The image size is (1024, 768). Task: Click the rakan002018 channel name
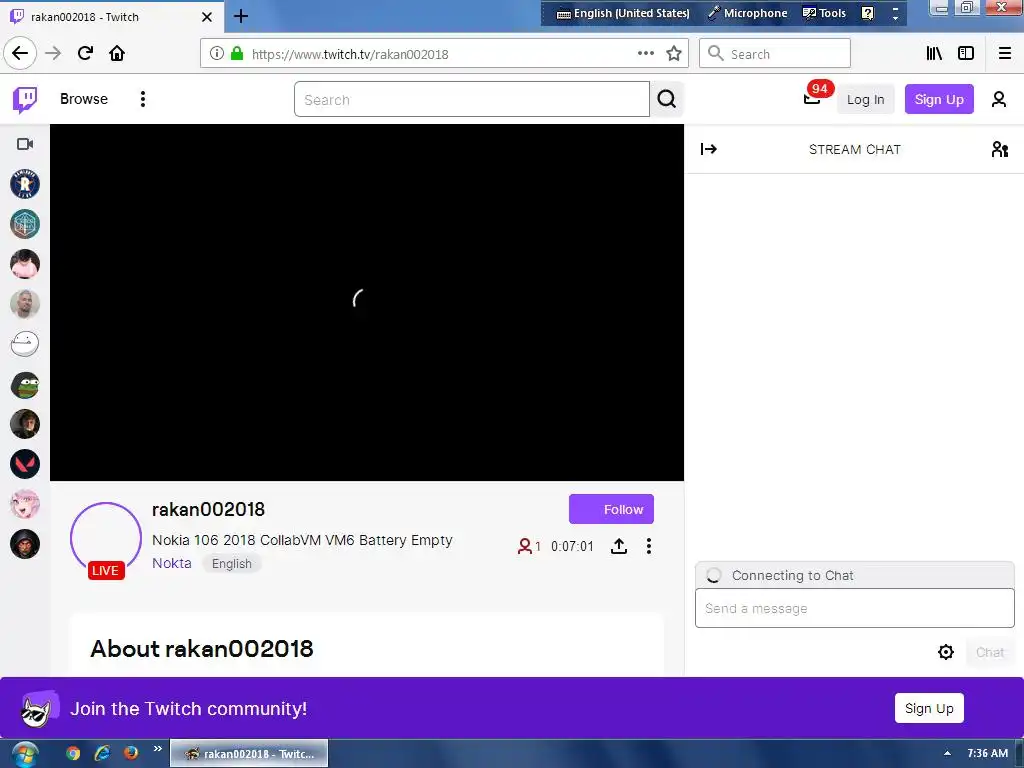point(208,509)
